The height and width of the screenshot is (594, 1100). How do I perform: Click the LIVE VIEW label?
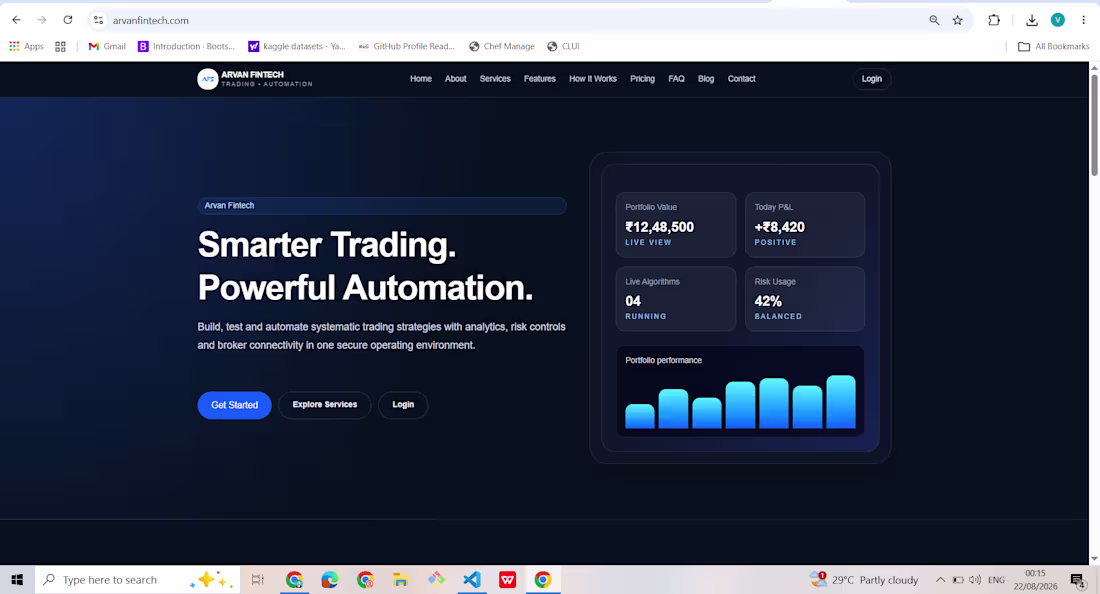648,243
